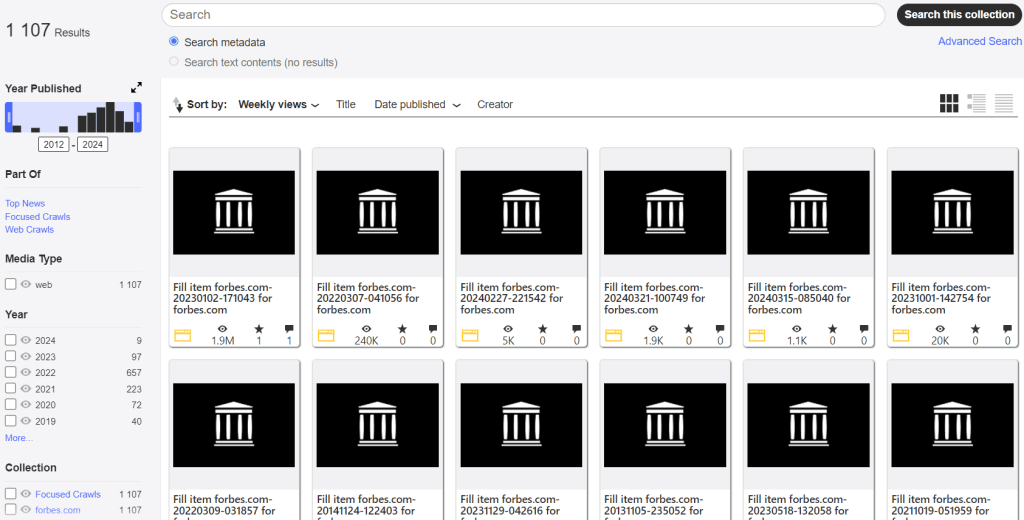The height and width of the screenshot is (520, 1024).
Task: Click the Search this collection button
Action: pyautogui.click(x=959, y=15)
